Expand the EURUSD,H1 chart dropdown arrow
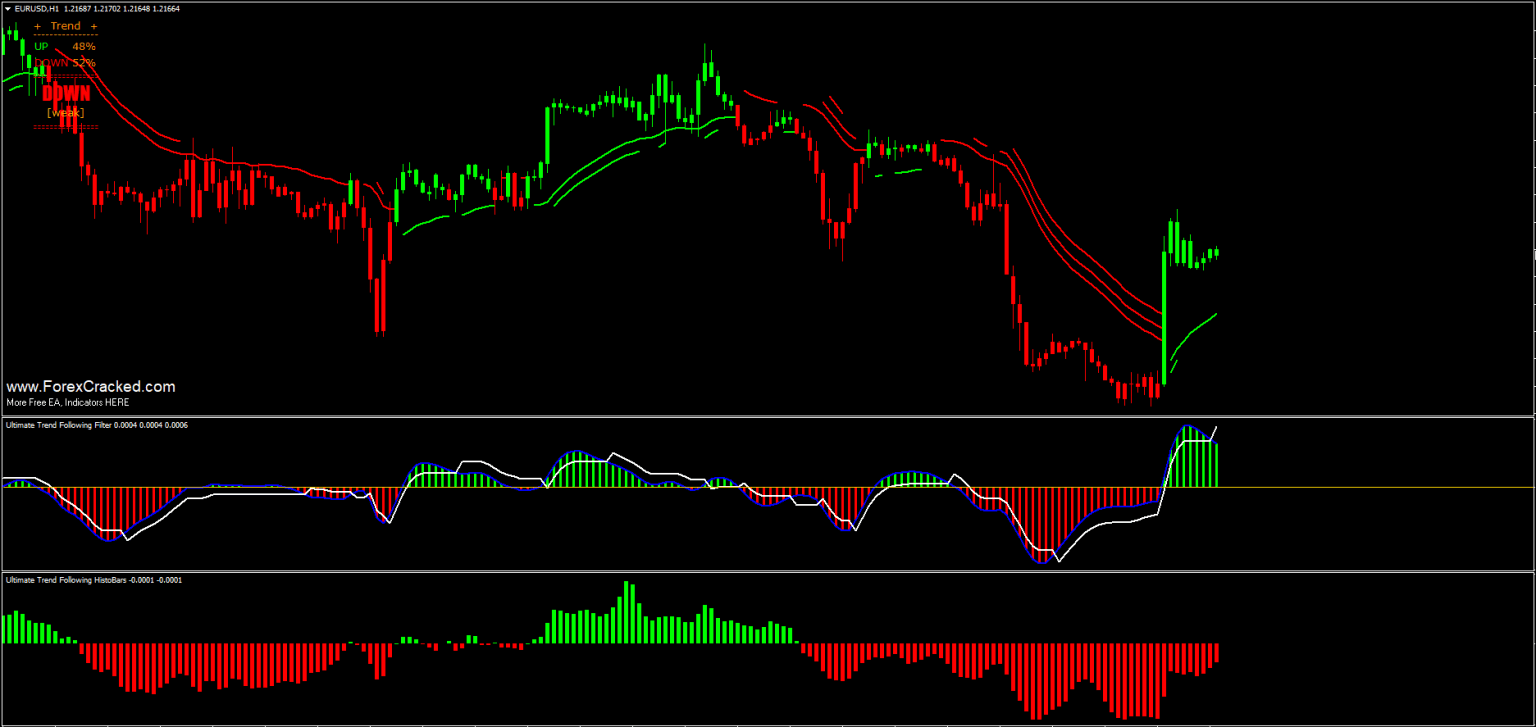 click(x=7, y=8)
